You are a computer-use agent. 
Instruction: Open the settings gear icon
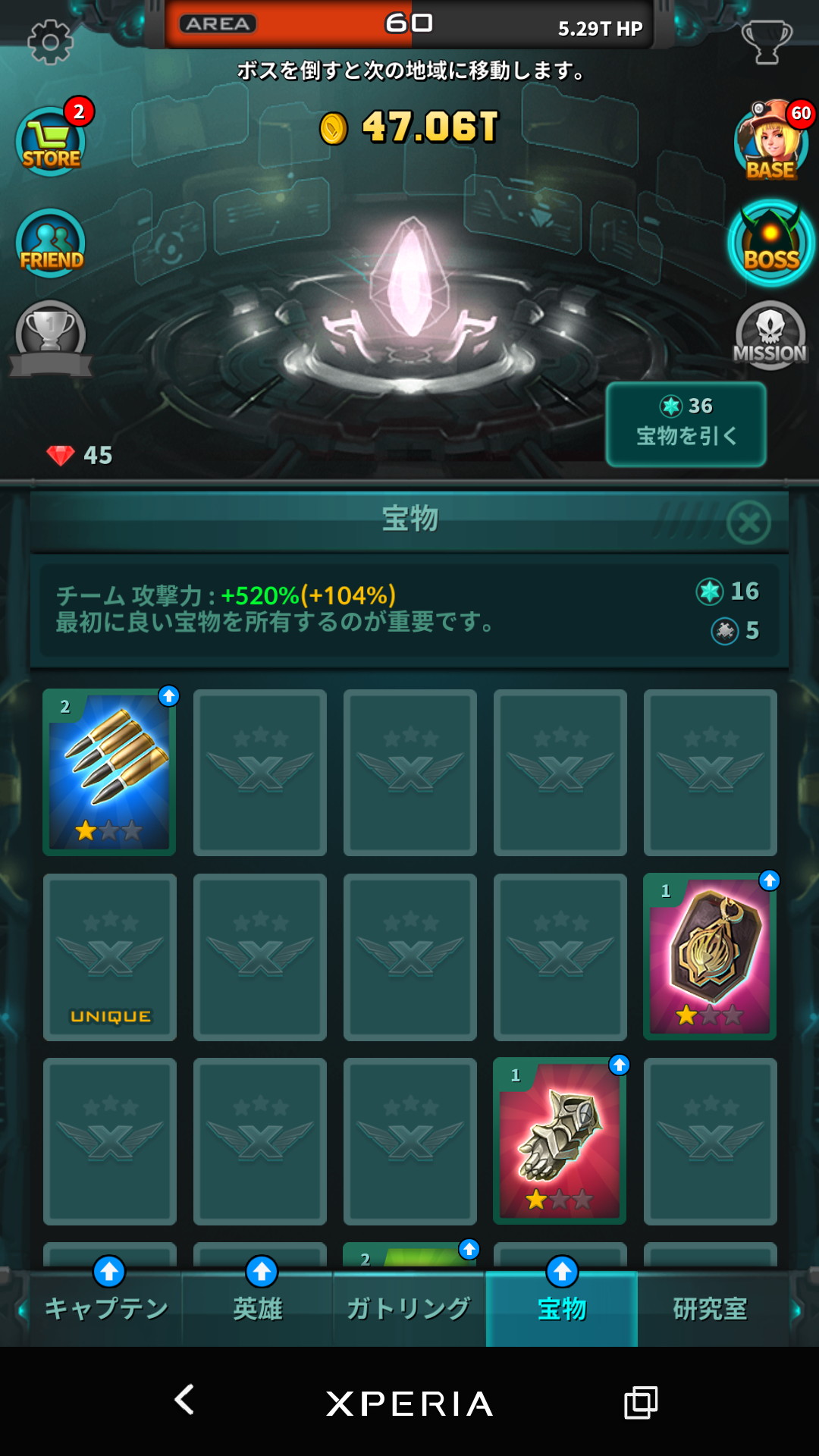click(x=50, y=41)
